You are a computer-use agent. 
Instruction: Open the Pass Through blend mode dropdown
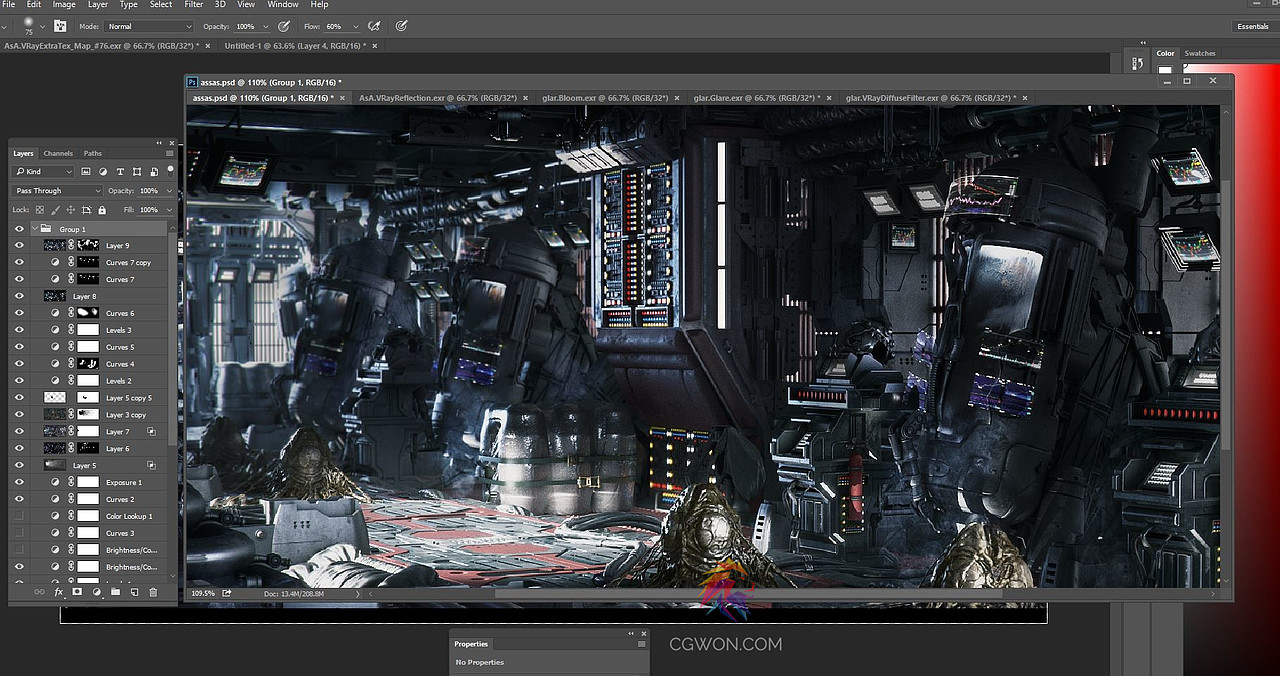point(57,190)
